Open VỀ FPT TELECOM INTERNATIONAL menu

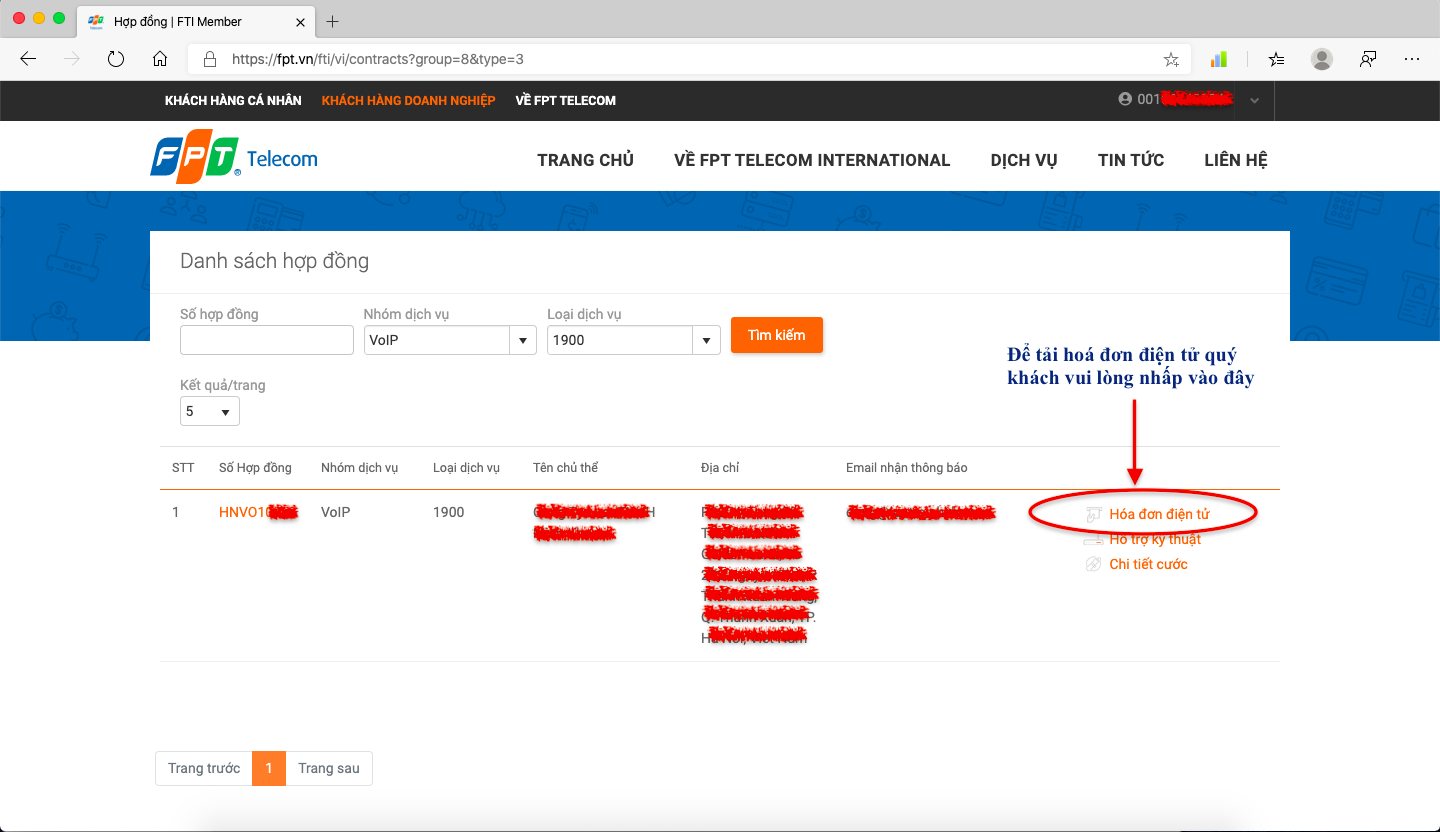tap(812, 160)
